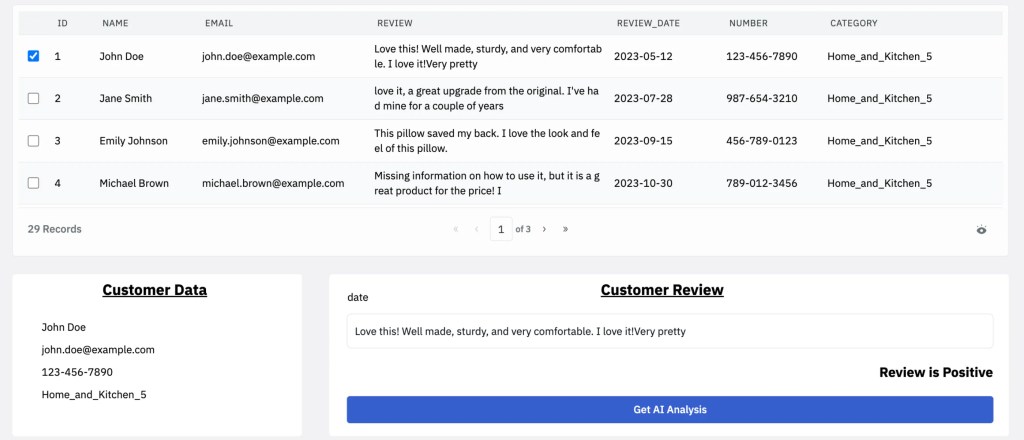Click the date label above review box
The height and width of the screenshot is (440, 1024).
click(x=358, y=298)
